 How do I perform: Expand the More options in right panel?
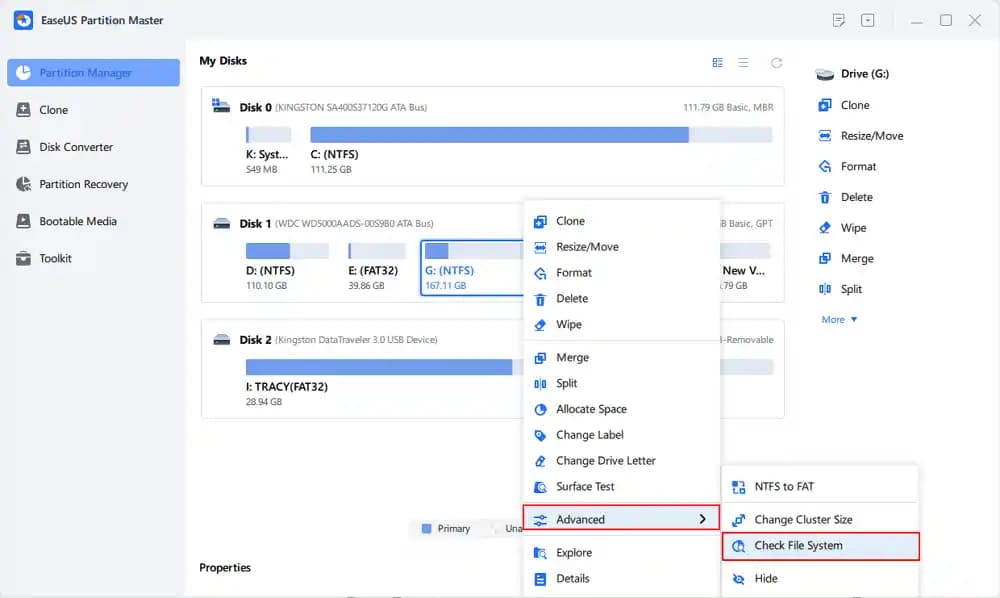click(839, 320)
